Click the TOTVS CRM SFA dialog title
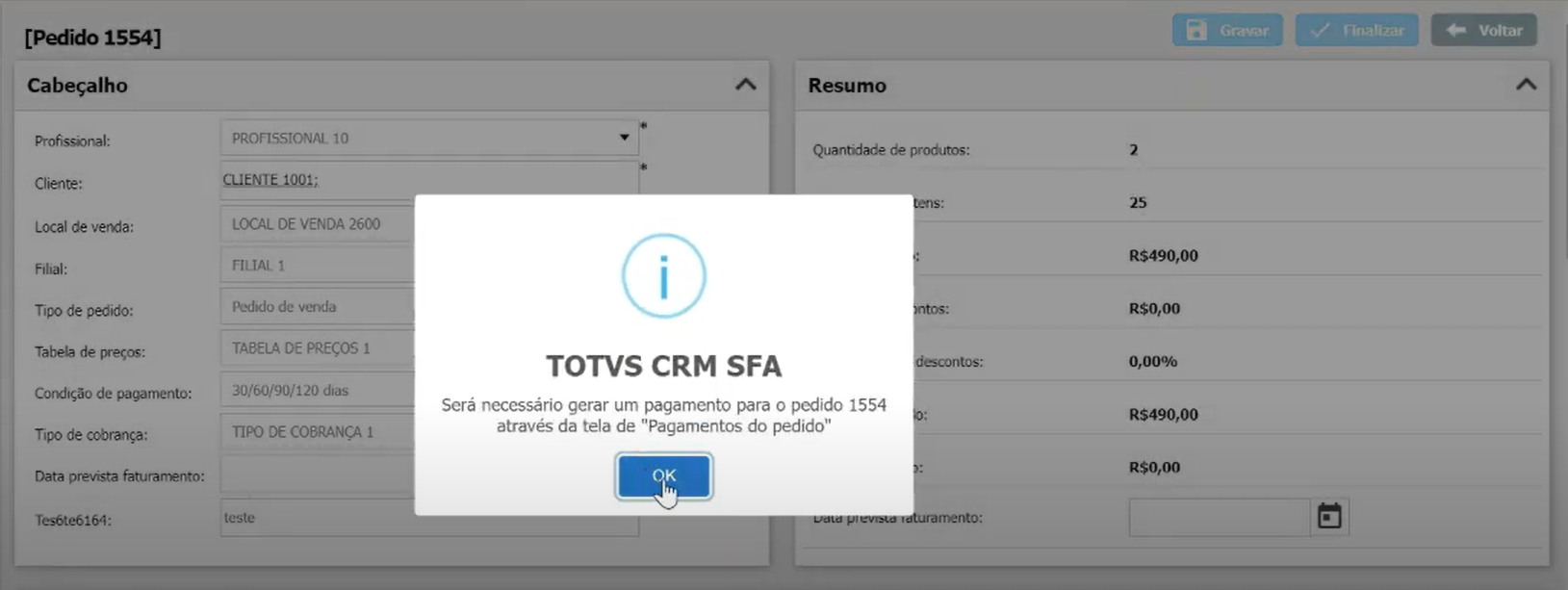The image size is (1568, 590). pos(664,366)
